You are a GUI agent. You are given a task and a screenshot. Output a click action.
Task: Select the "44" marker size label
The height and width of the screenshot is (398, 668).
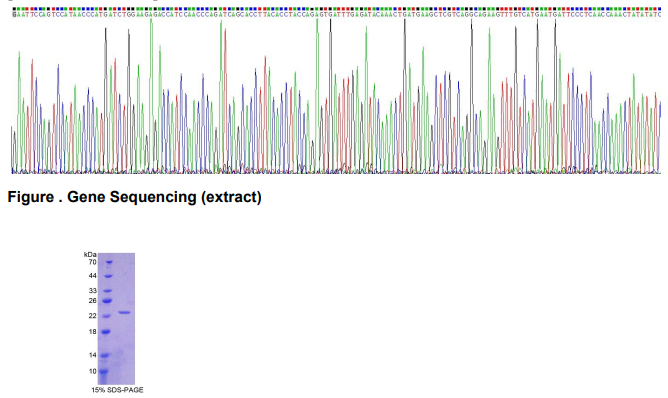click(x=92, y=276)
